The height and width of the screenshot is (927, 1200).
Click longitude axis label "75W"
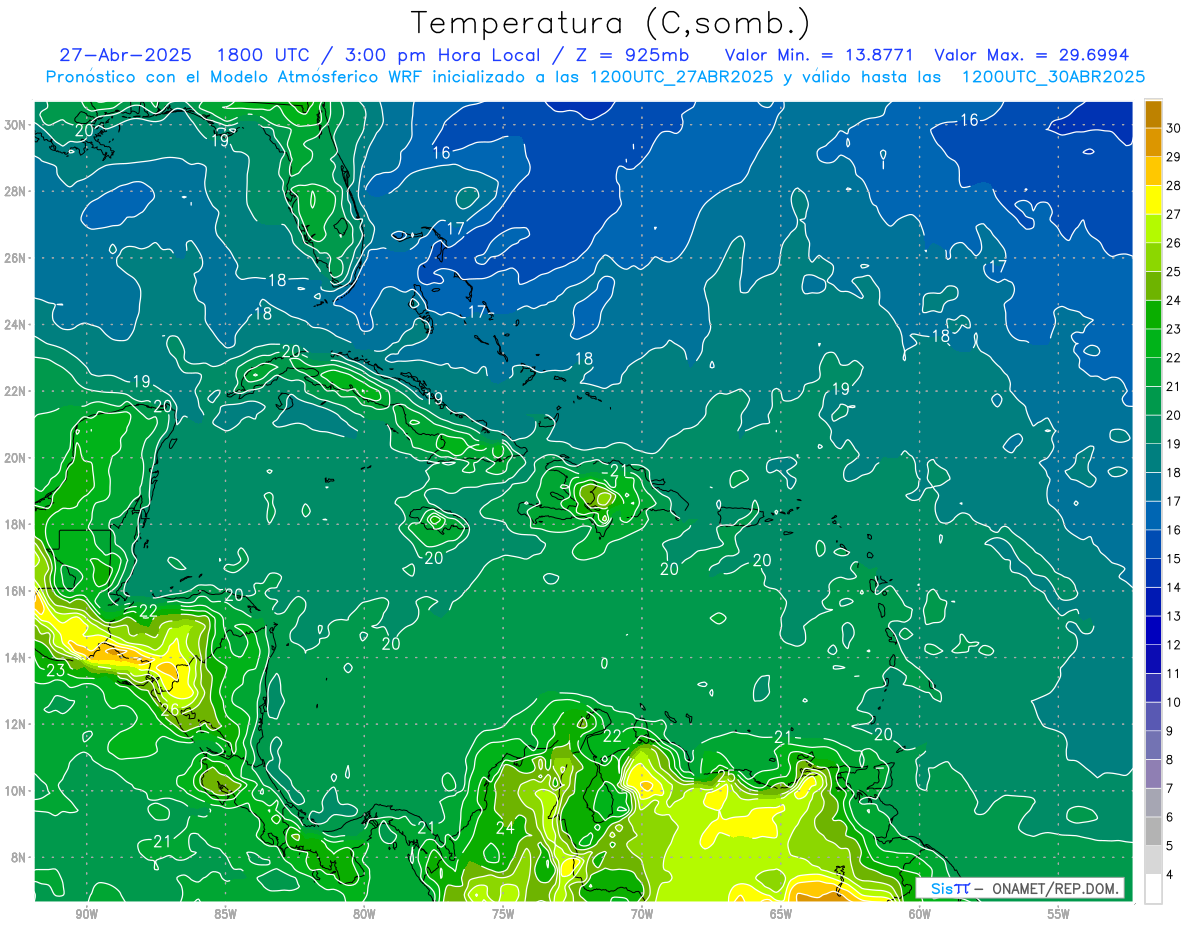(x=503, y=914)
